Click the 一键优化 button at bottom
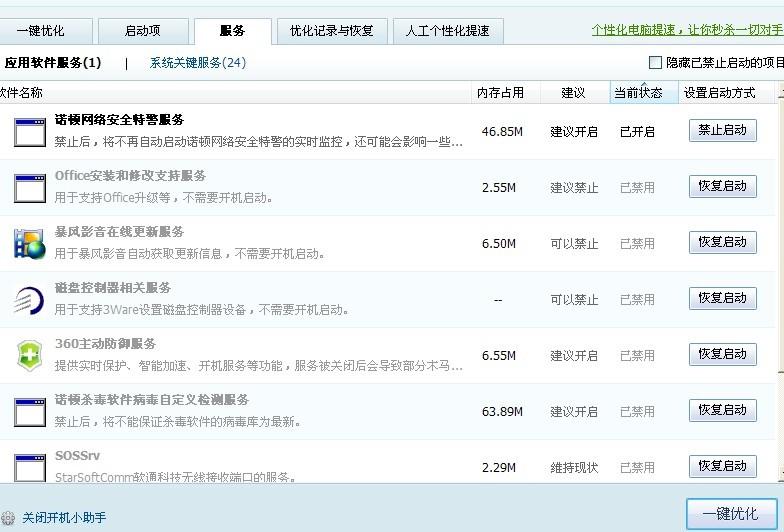 [x=732, y=514]
